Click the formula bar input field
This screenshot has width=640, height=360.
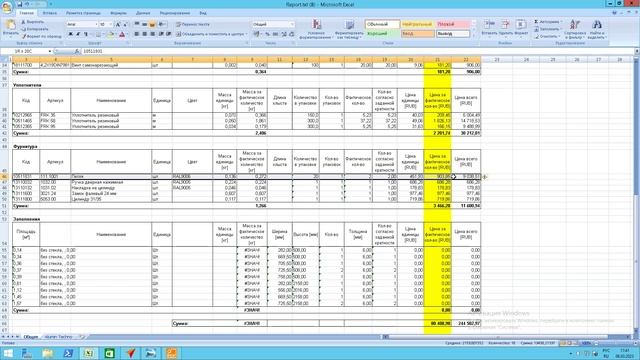click(x=357, y=51)
